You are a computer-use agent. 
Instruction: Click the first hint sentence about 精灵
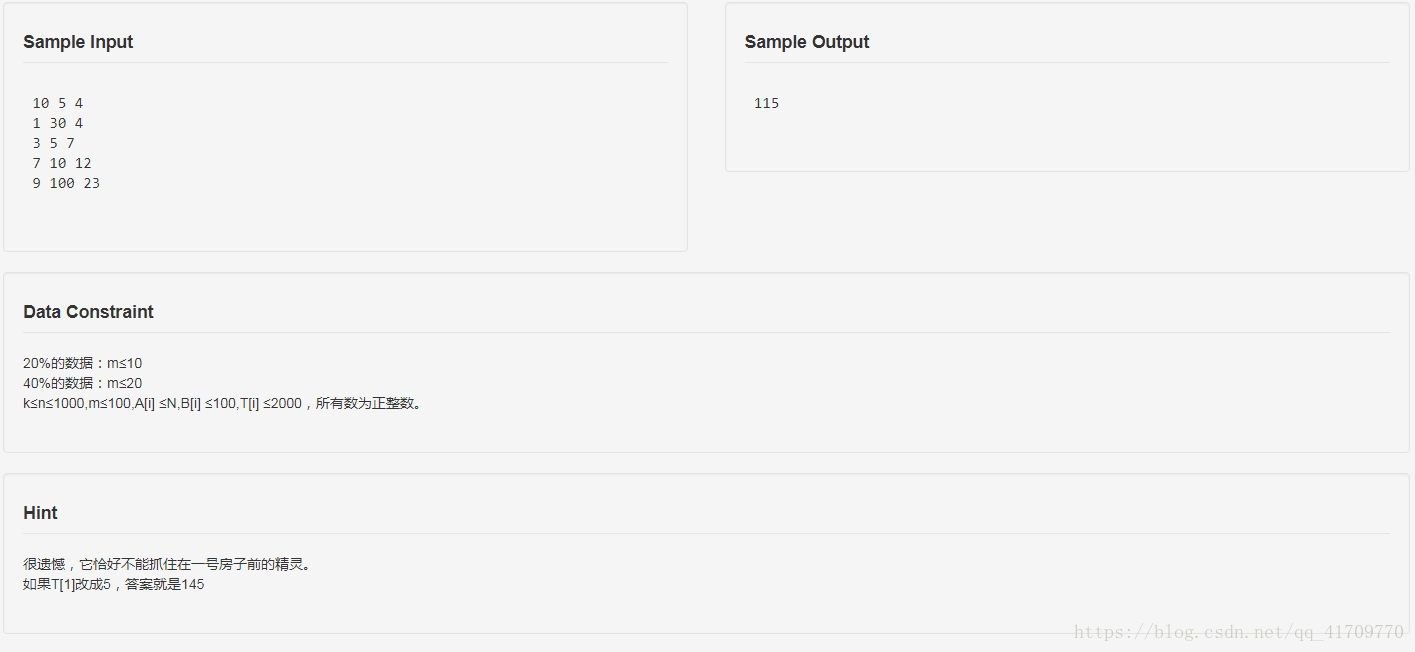tap(168, 564)
